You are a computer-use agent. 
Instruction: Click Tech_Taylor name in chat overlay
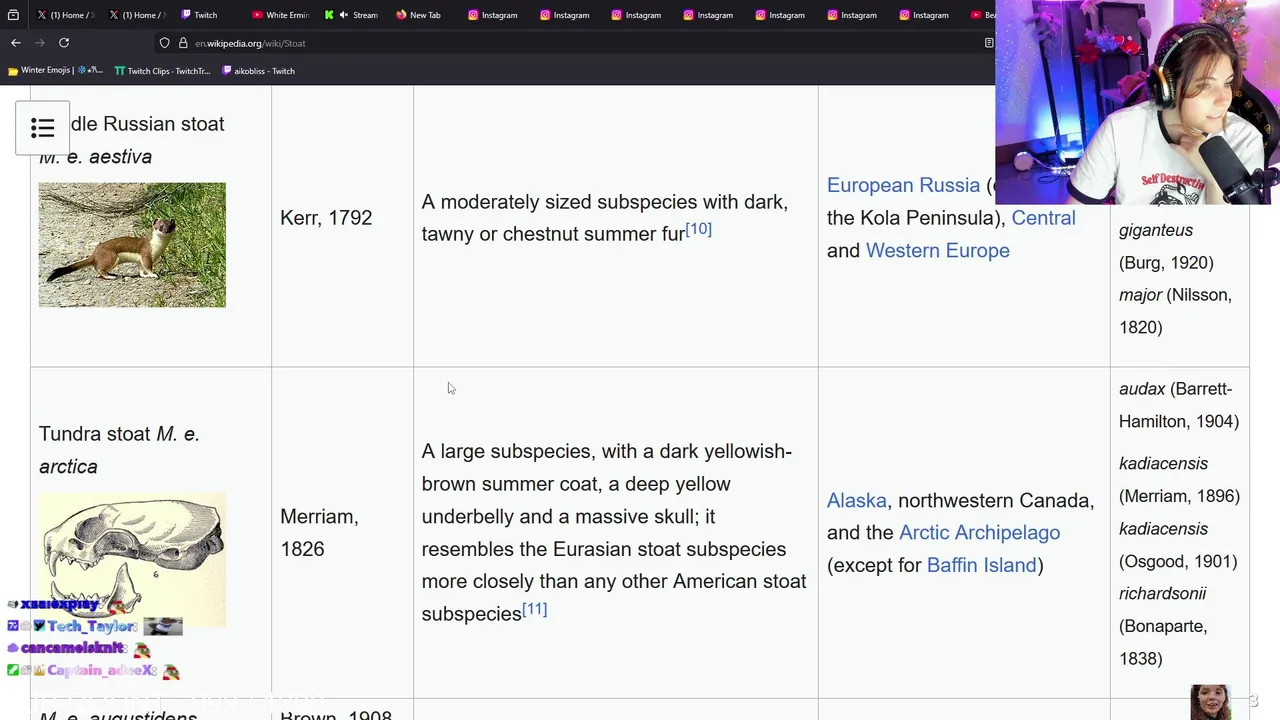pos(91,626)
